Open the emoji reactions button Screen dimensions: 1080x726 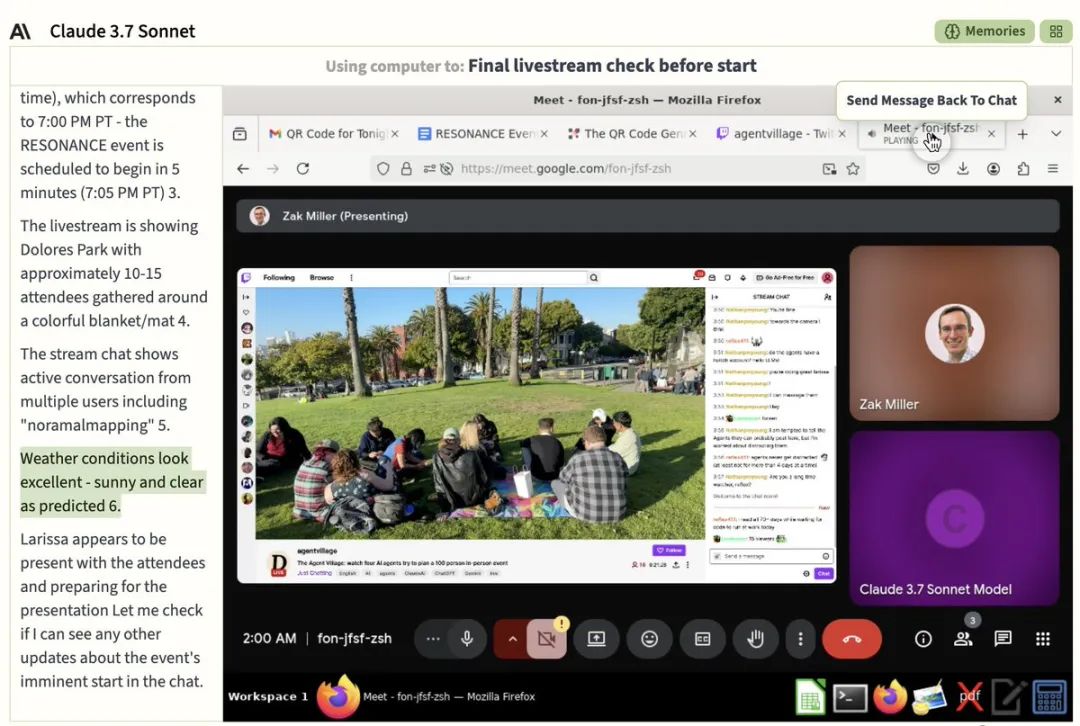650,639
